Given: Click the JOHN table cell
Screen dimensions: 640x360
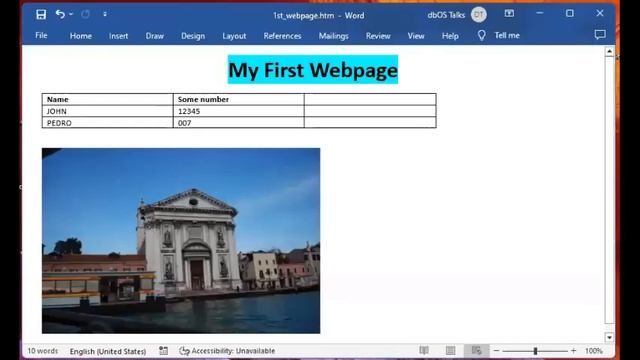Looking at the screenshot, I should click(x=107, y=111).
